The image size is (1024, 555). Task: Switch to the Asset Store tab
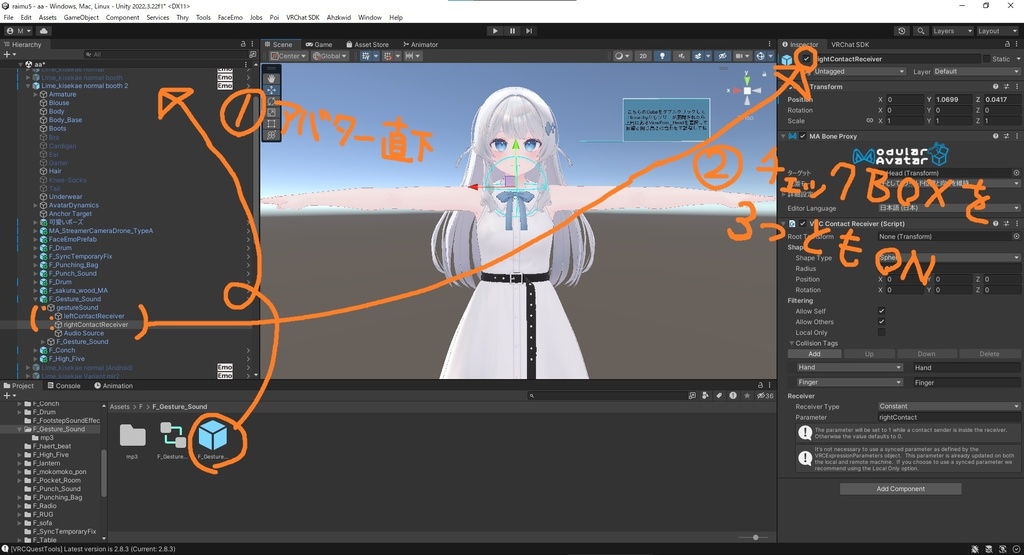366,44
